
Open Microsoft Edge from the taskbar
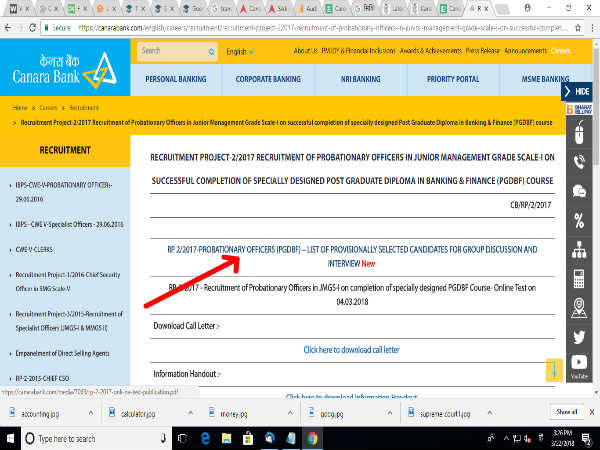(x=205, y=439)
